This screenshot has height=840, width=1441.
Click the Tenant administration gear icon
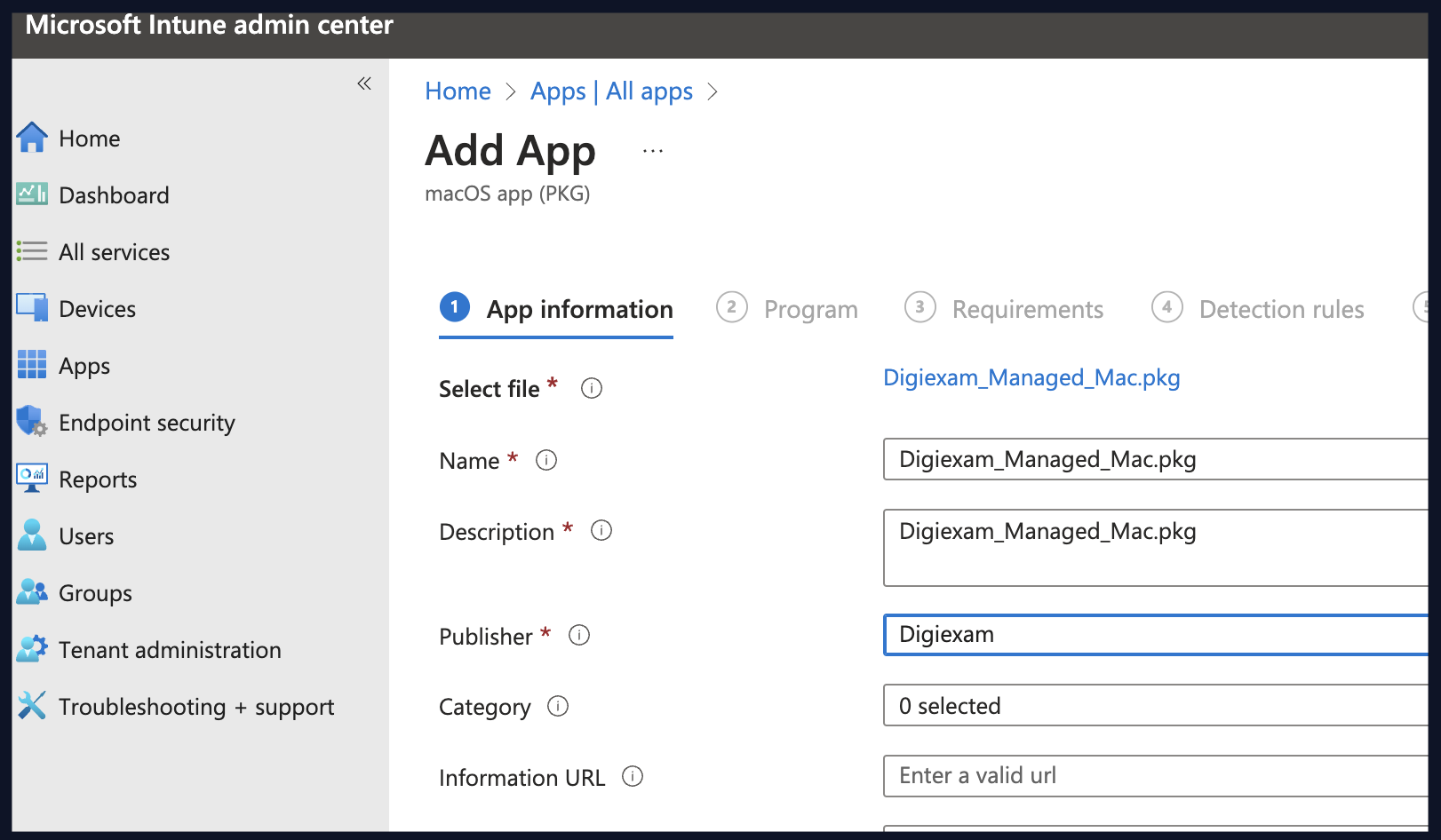[32, 648]
